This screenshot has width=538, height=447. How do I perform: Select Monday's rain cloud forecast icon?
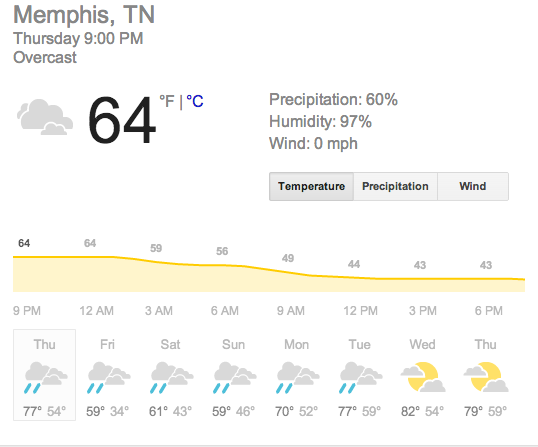pos(298,377)
